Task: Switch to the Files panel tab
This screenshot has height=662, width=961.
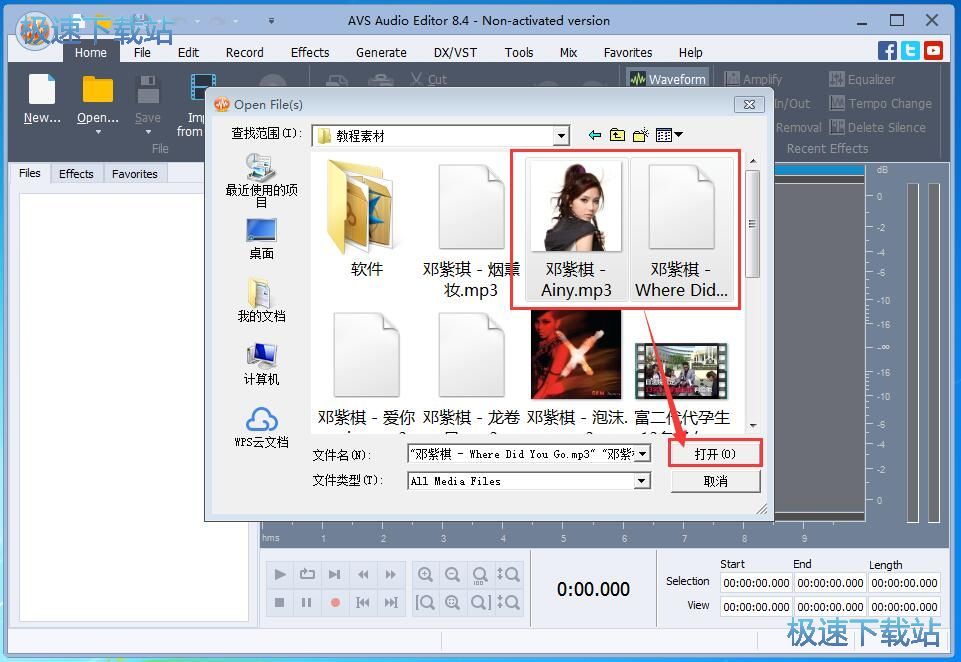Action: [29, 173]
